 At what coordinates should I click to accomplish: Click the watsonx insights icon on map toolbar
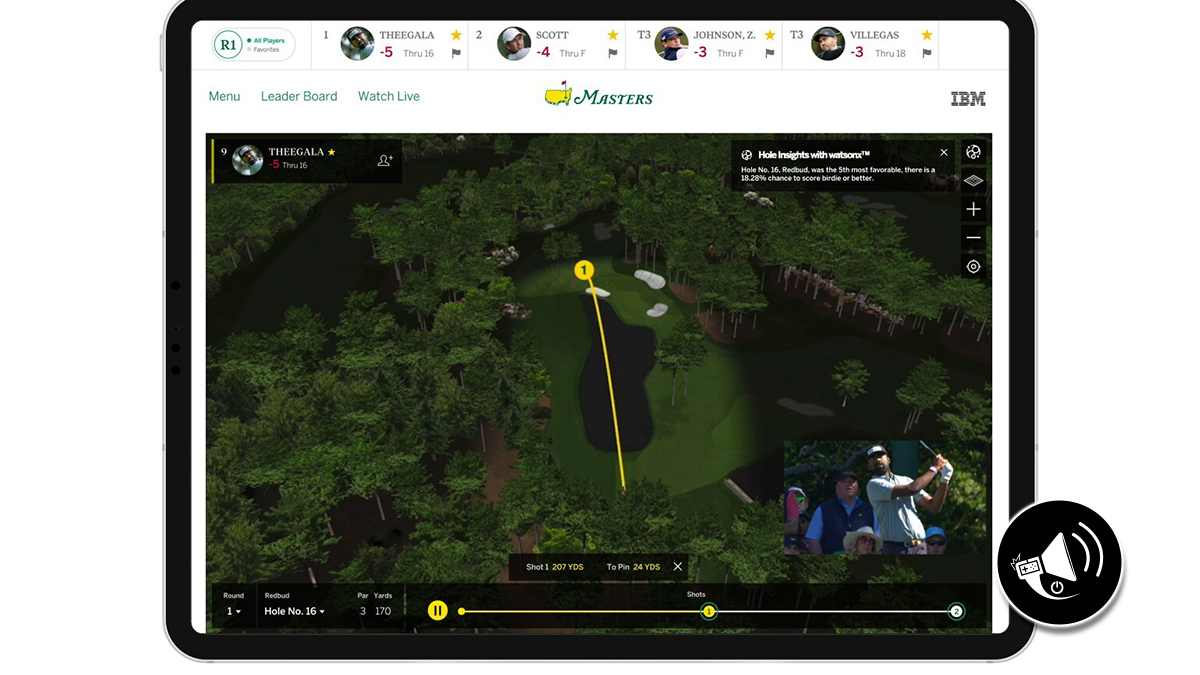pyautogui.click(x=973, y=152)
